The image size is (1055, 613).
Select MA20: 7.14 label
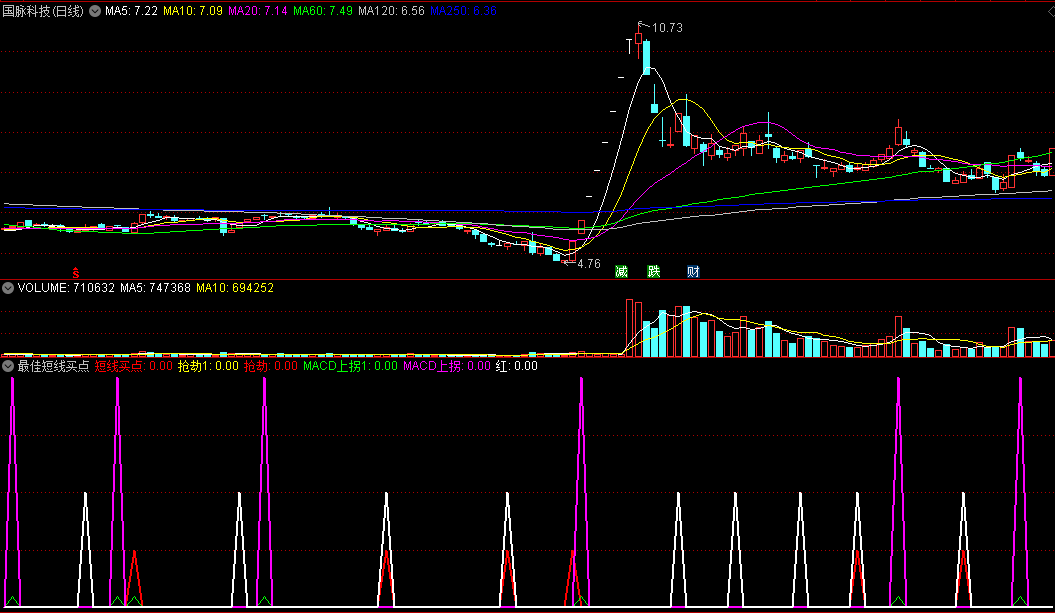pos(258,11)
